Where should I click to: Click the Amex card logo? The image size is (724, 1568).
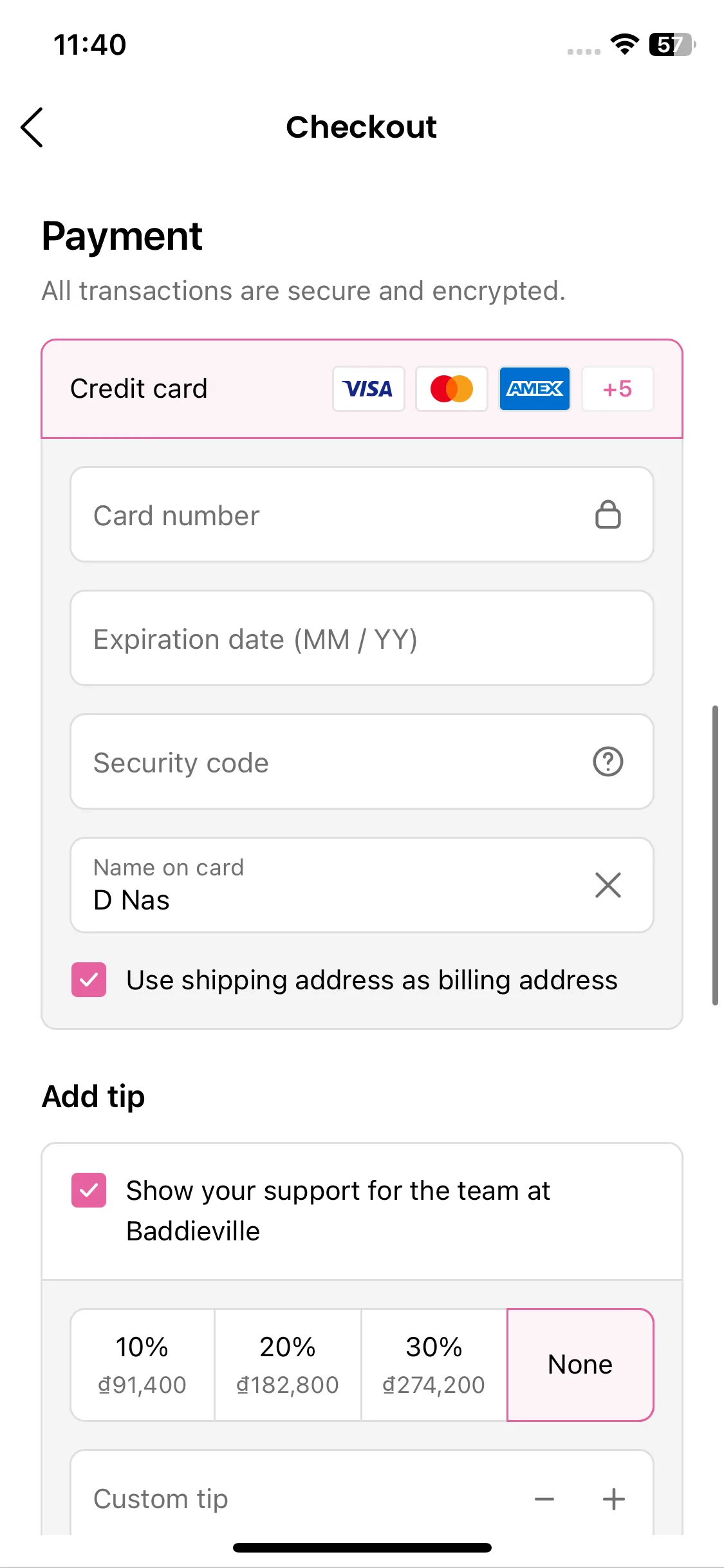pyautogui.click(x=534, y=389)
